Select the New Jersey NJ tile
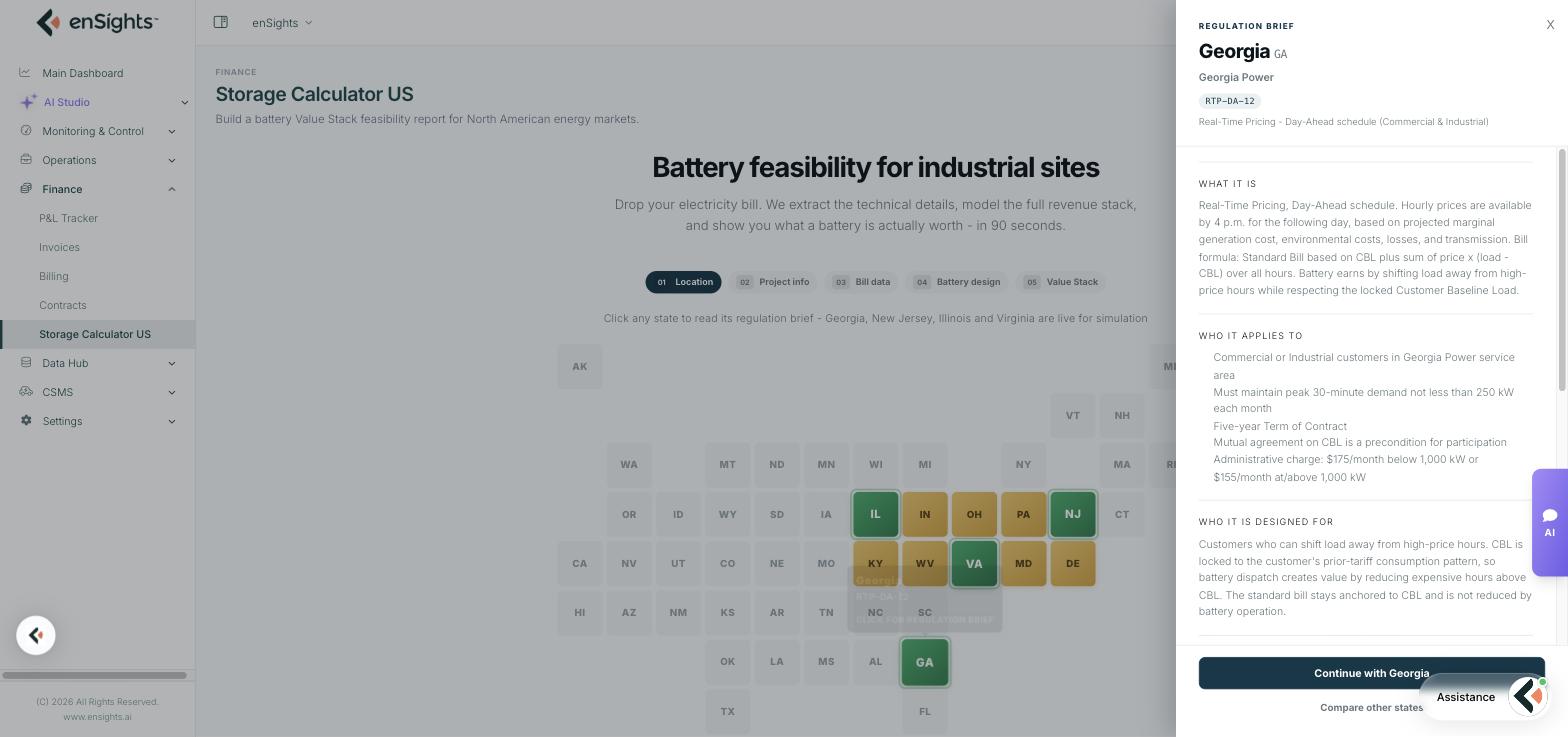The image size is (1568, 737). [x=1072, y=514]
